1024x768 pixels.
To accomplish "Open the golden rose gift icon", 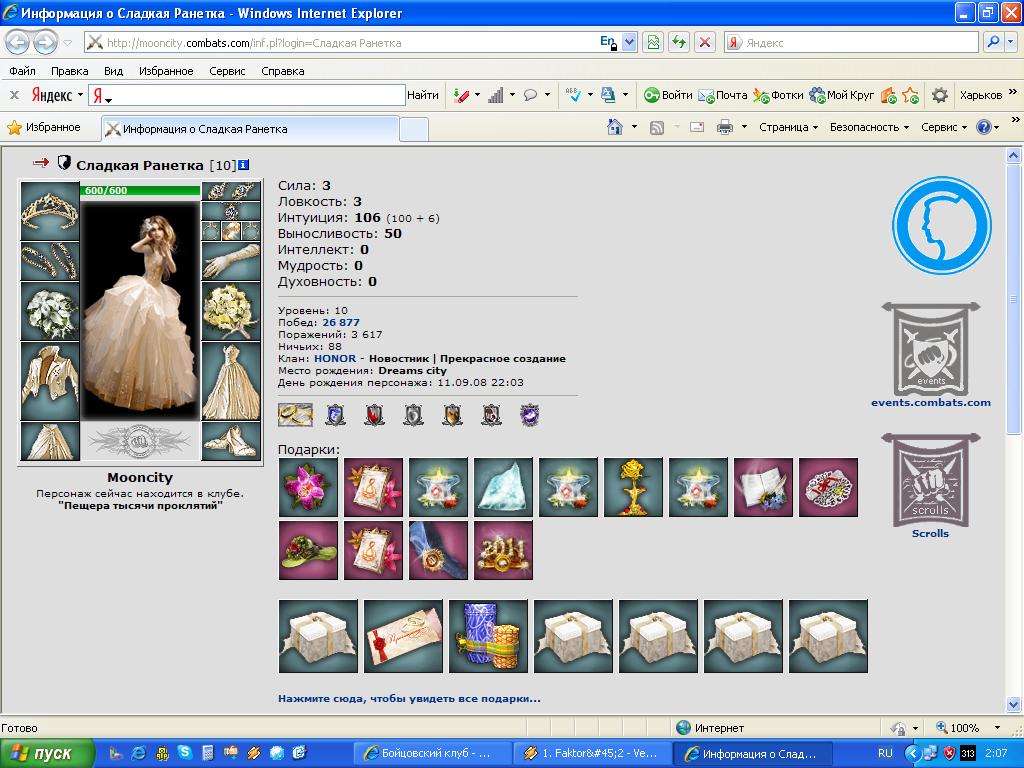I will coord(633,487).
